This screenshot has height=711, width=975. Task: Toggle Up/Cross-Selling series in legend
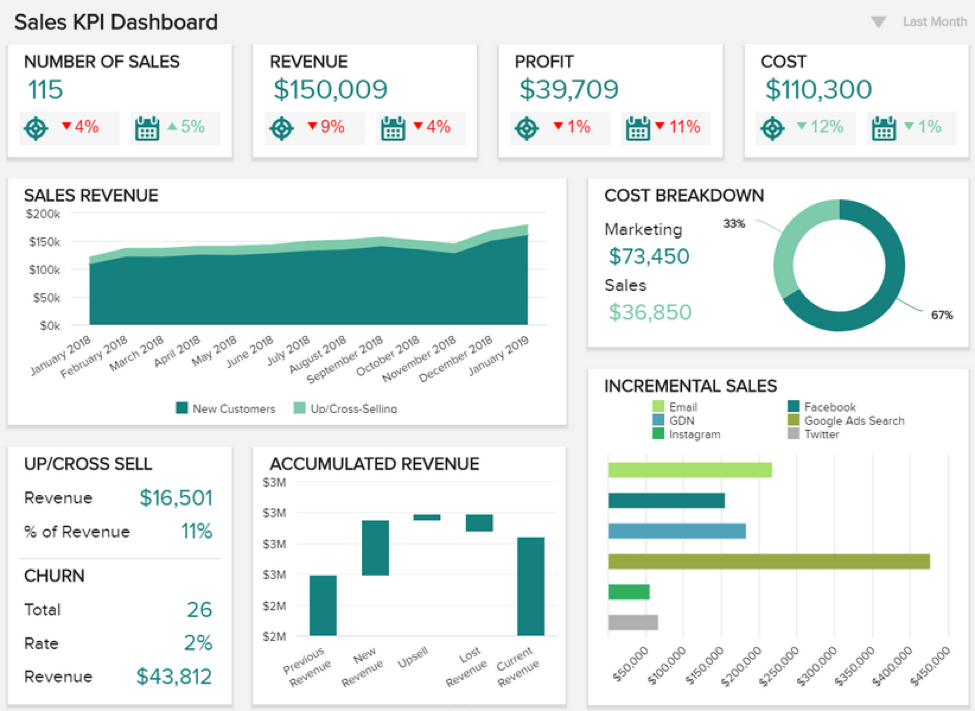point(345,409)
